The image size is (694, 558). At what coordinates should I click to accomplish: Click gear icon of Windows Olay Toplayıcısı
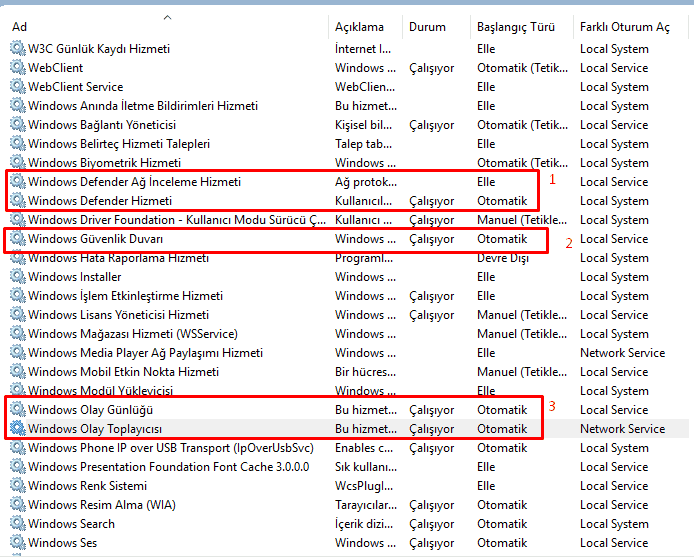click(x=18, y=428)
